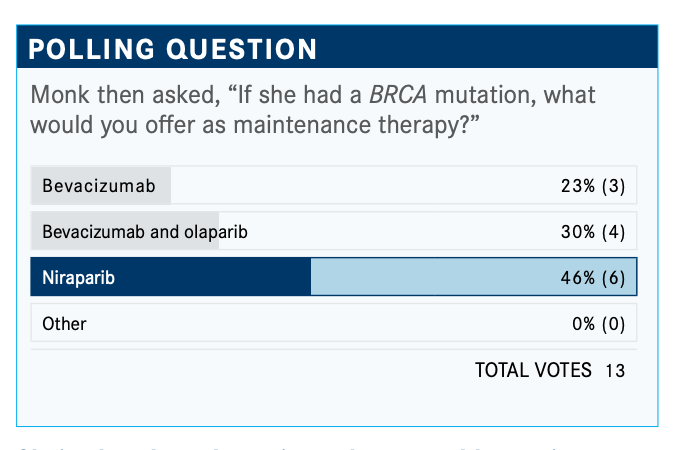
Task: Select the Bevacizumab poll option
Action: pos(334,185)
